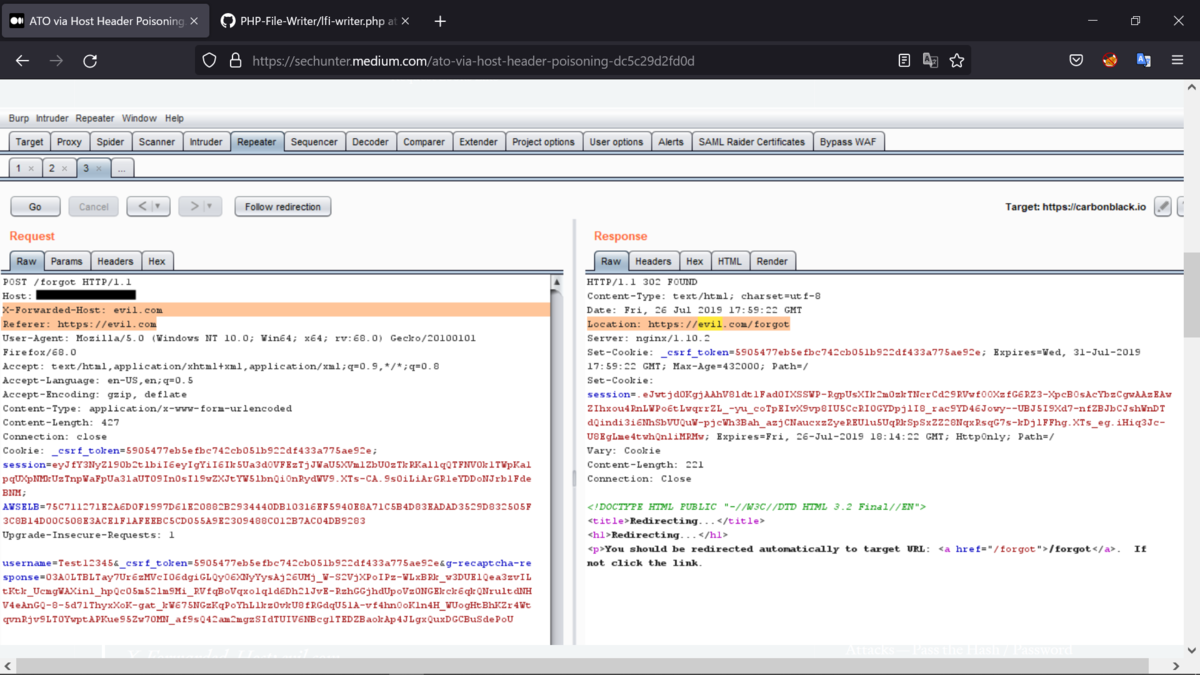The height and width of the screenshot is (675, 1200).
Task: Edit target with pencil icon
Action: [1162, 207]
